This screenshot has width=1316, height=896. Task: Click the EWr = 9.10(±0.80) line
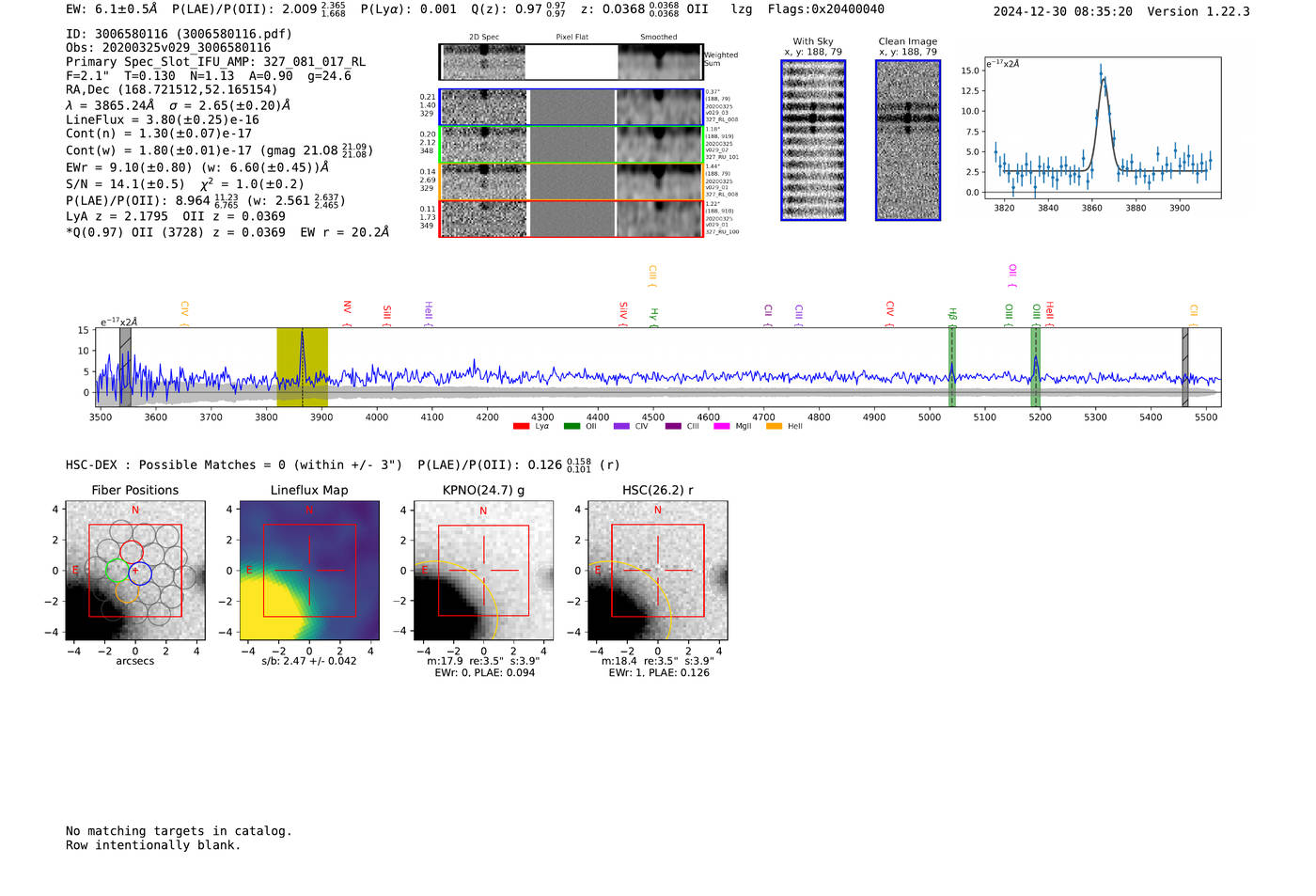point(197,167)
